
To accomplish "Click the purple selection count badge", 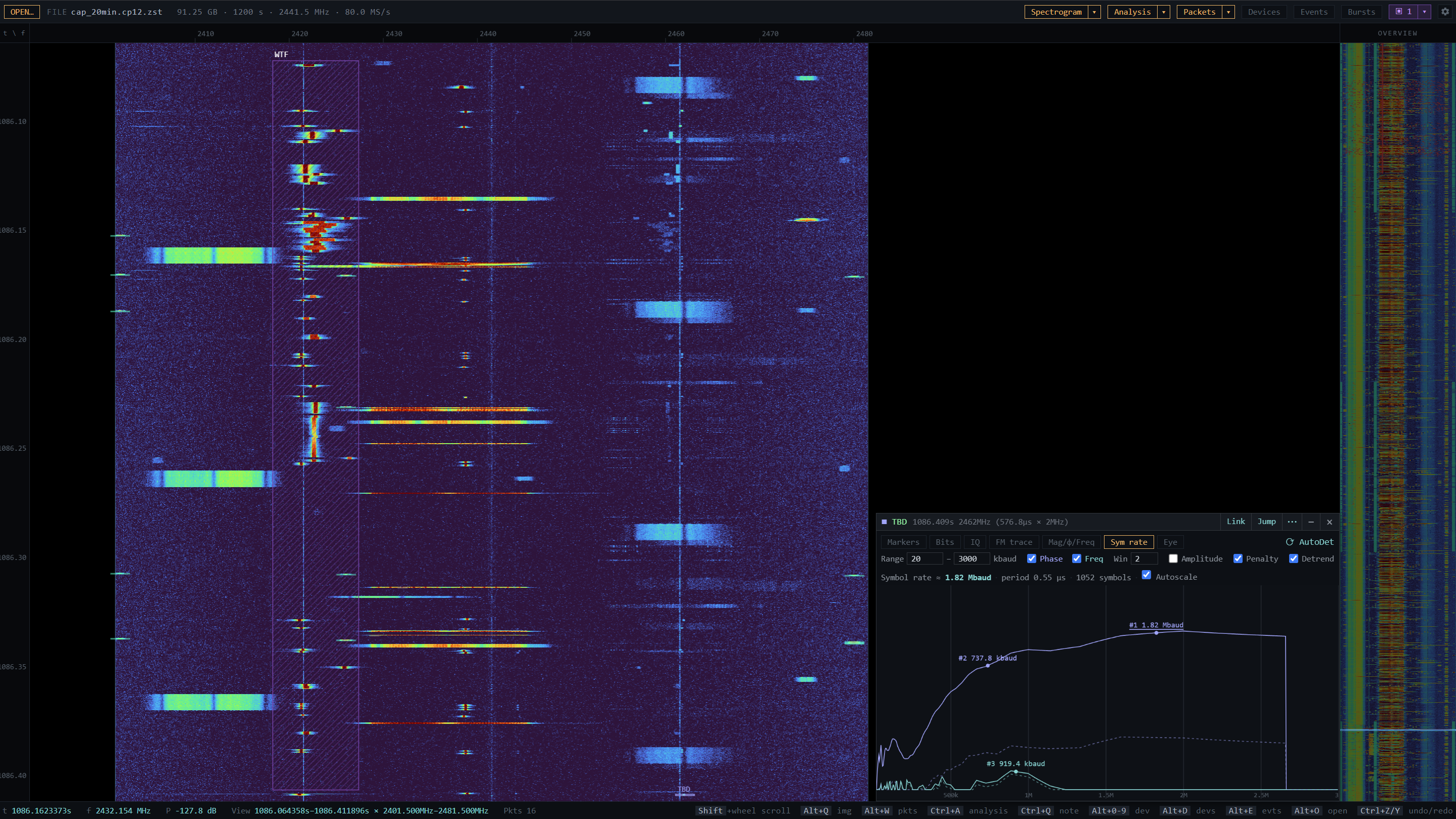I will [x=1403, y=12].
